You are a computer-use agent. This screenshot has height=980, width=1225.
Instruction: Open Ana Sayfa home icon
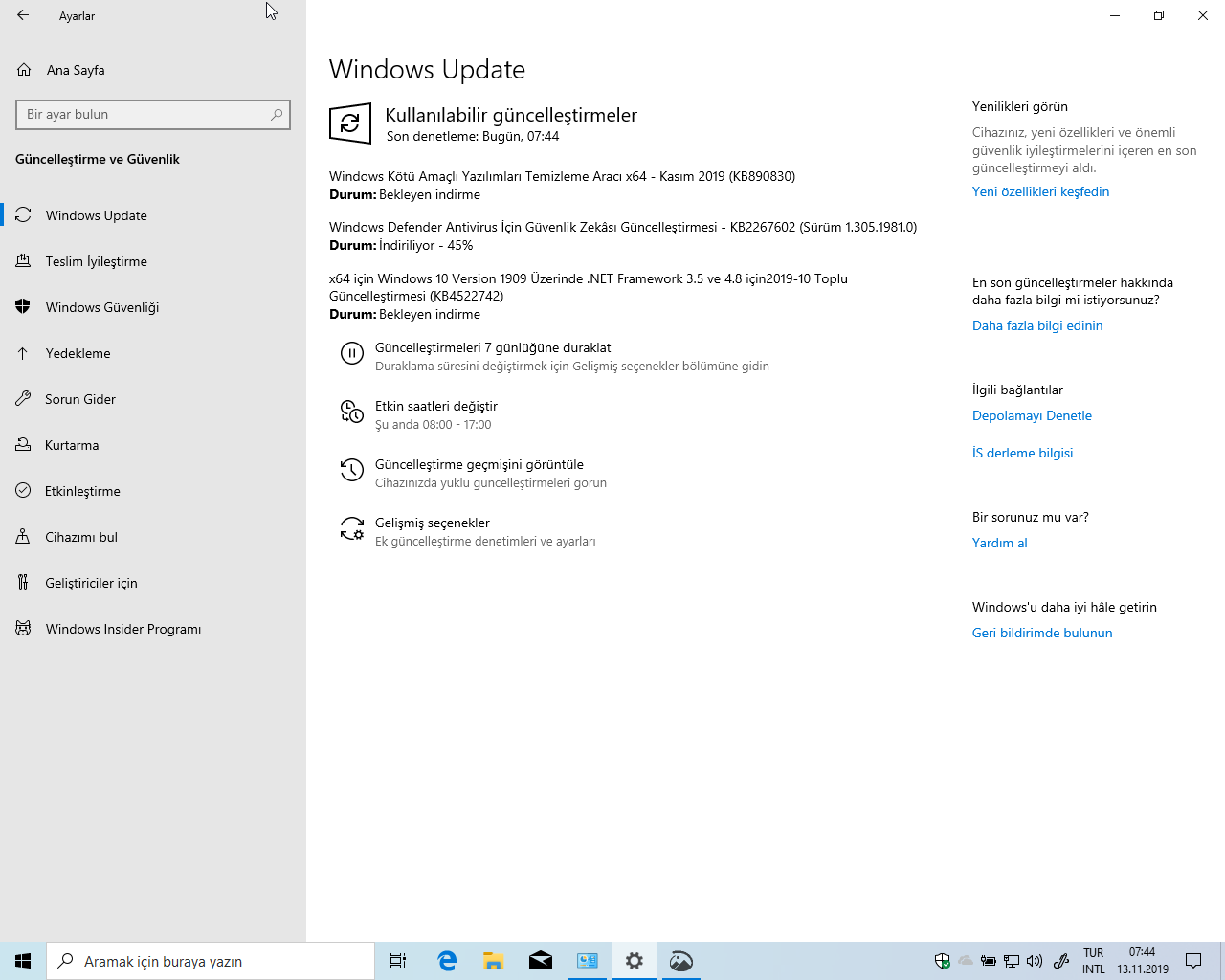[x=25, y=70]
